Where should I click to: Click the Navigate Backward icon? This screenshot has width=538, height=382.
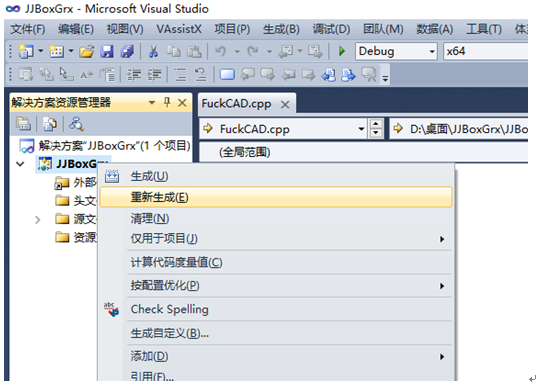(x=285, y=51)
